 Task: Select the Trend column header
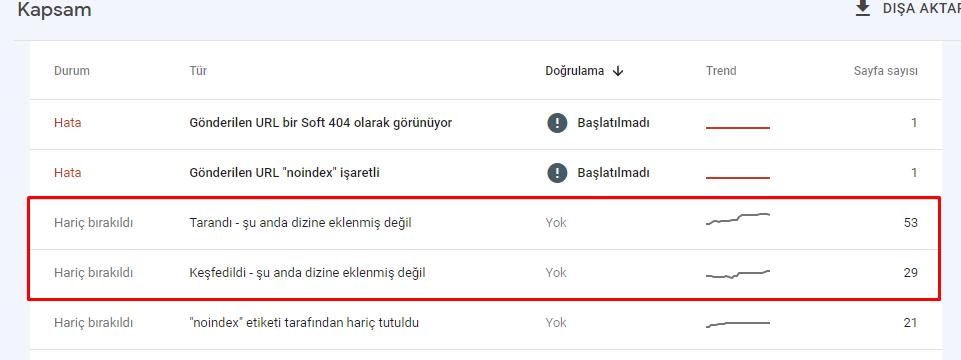click(721, 71)
